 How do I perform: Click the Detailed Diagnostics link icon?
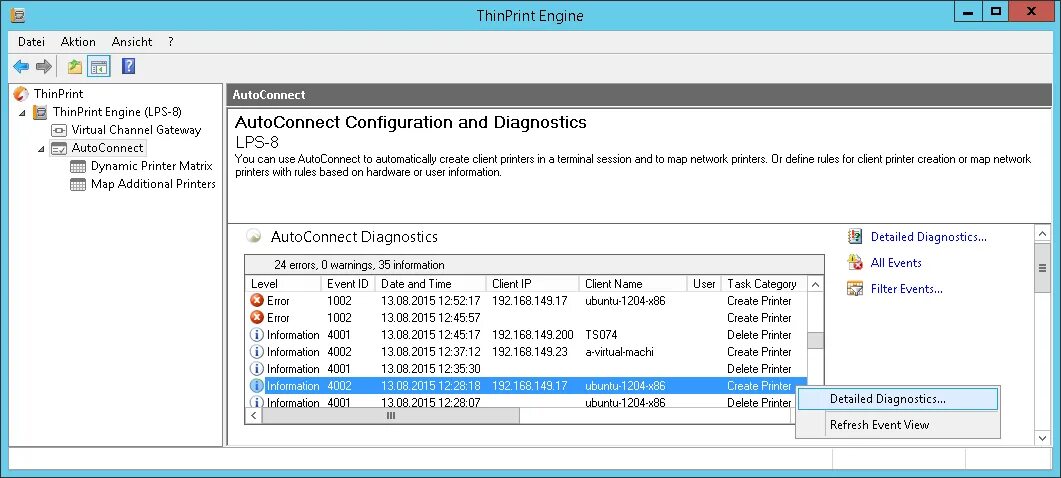pyautogui.click(x=855, y=236)
